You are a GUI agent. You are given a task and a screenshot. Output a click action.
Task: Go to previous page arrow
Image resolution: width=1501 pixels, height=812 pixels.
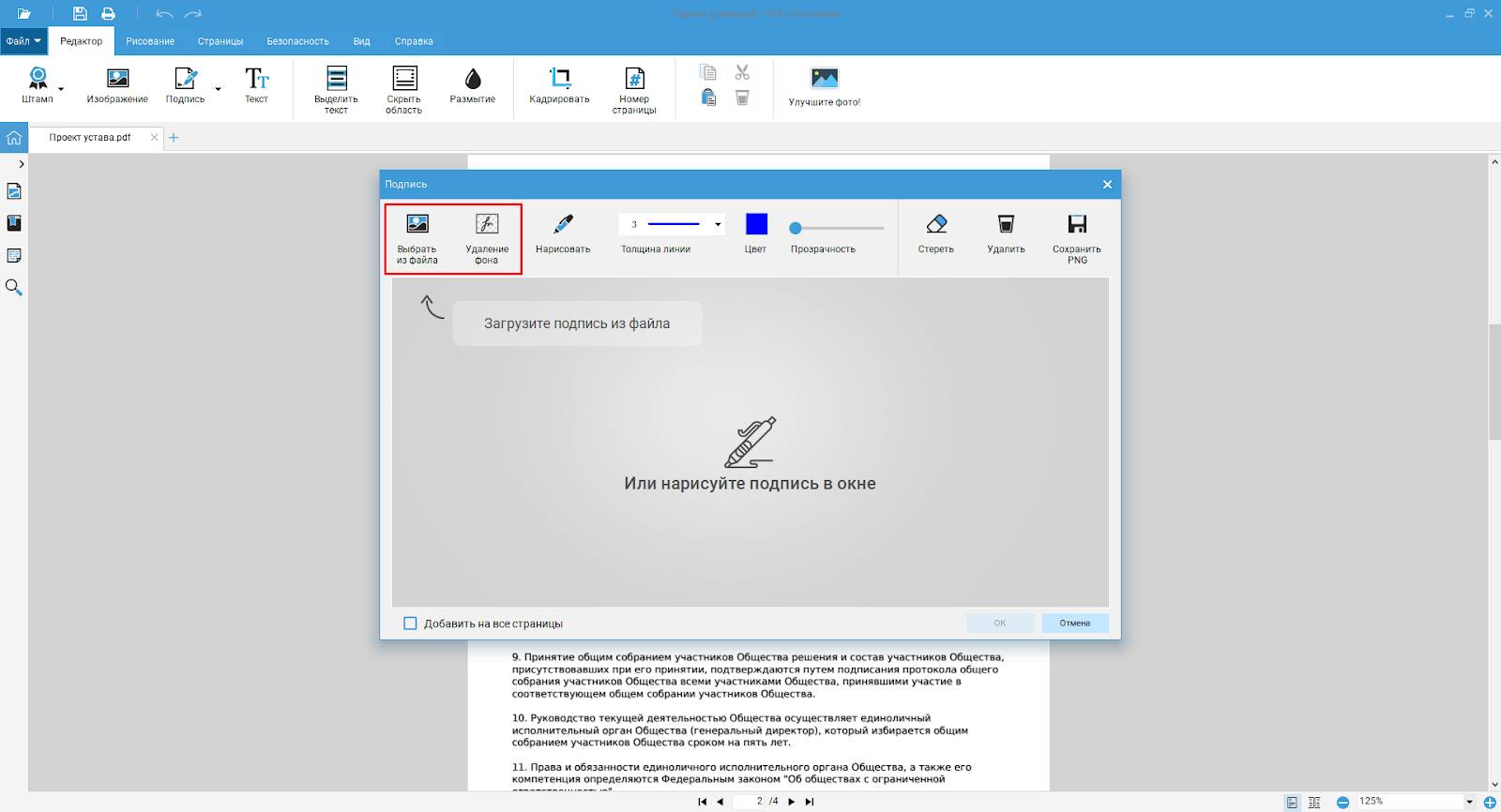coord(720,802)
